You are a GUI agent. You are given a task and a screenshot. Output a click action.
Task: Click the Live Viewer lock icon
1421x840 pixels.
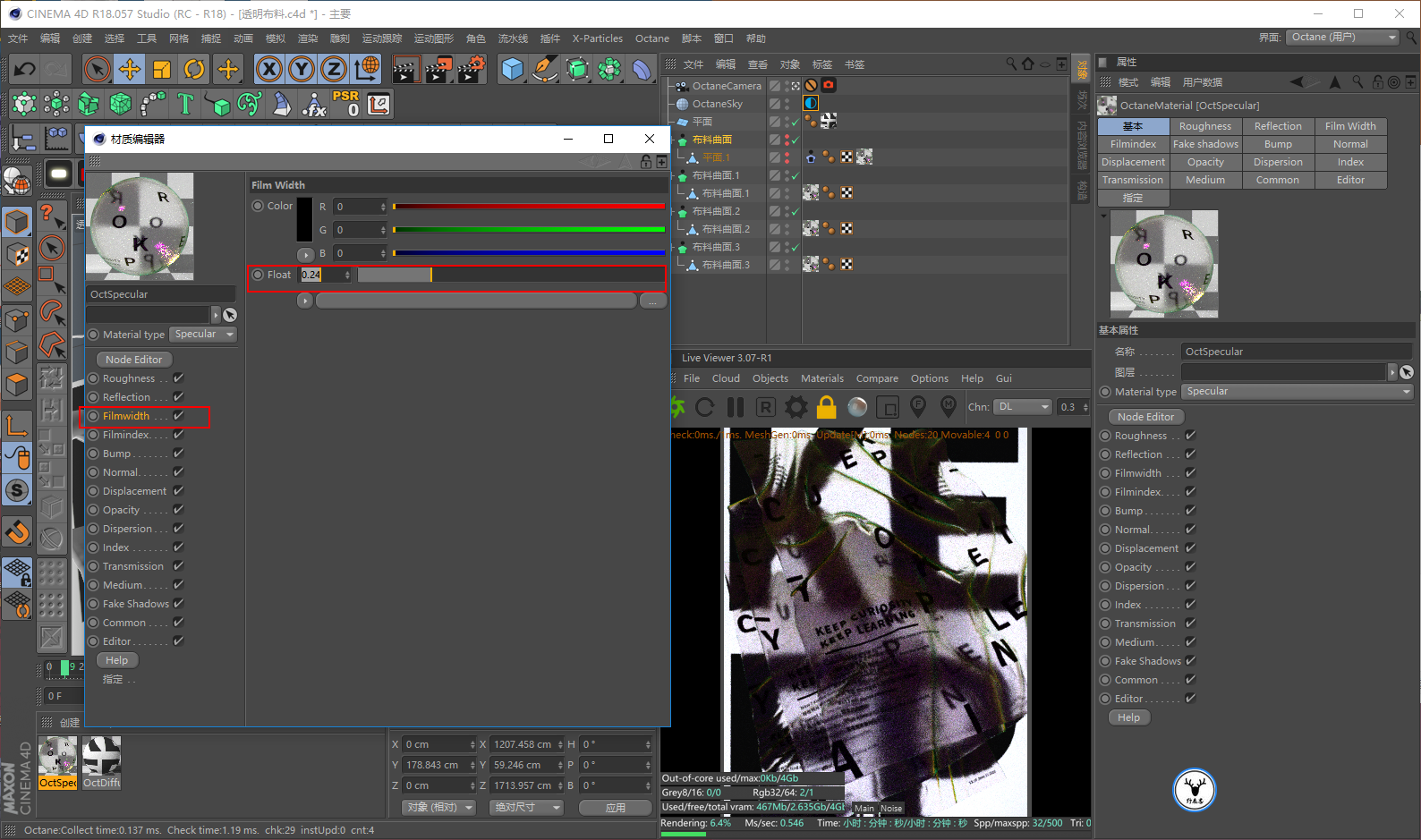pyautogui.click(x=826, y=408)
